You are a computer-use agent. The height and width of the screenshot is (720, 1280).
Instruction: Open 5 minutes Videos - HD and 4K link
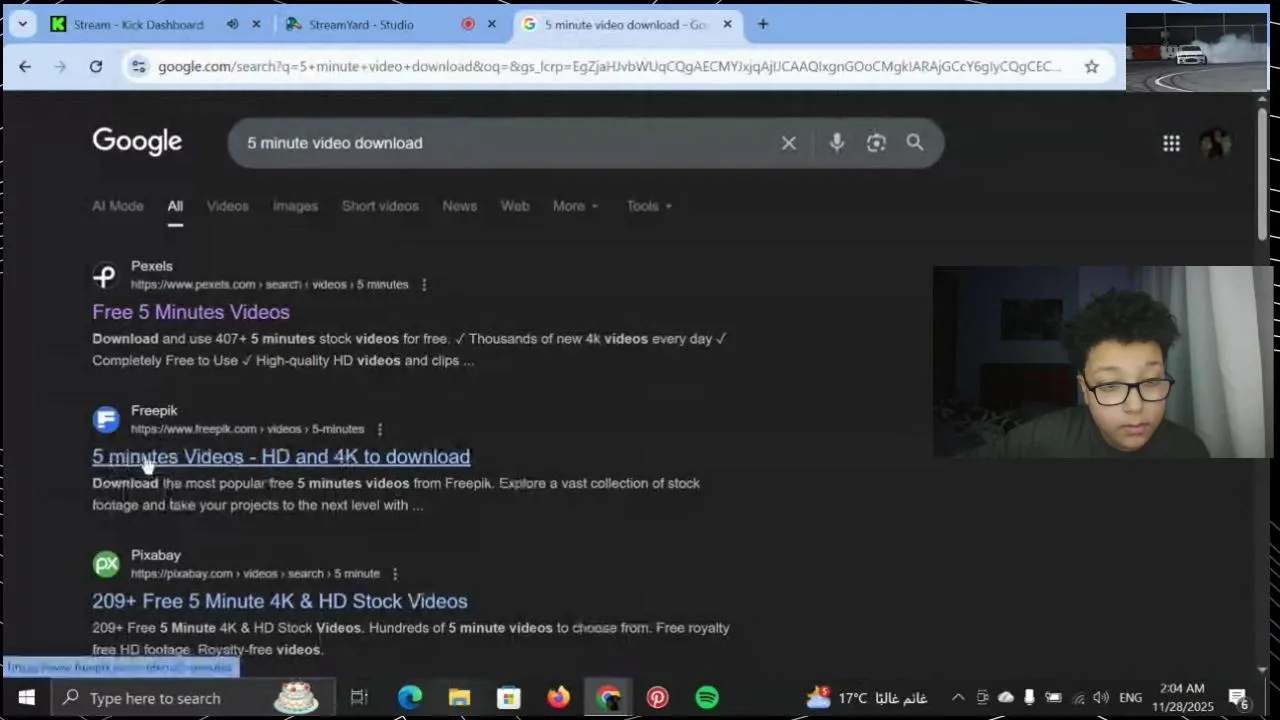pos(281,457)
